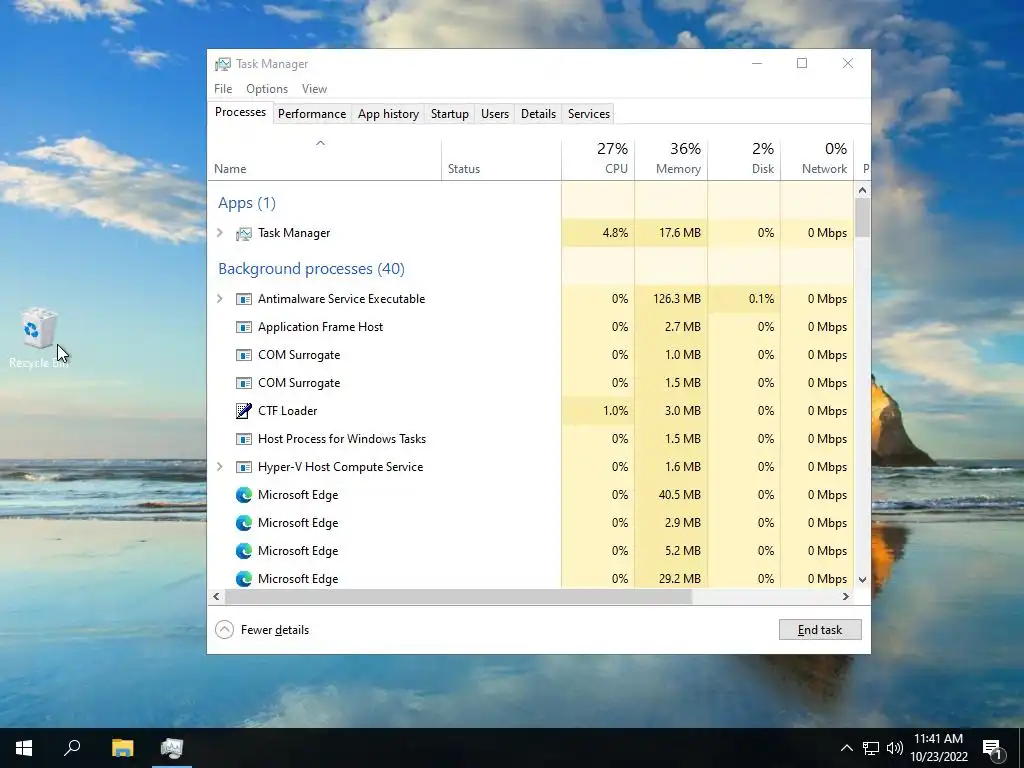Sort by the Status column header
Viewport: 1024px width, 768px height.
pyautogui.click(x=501, y=159)
